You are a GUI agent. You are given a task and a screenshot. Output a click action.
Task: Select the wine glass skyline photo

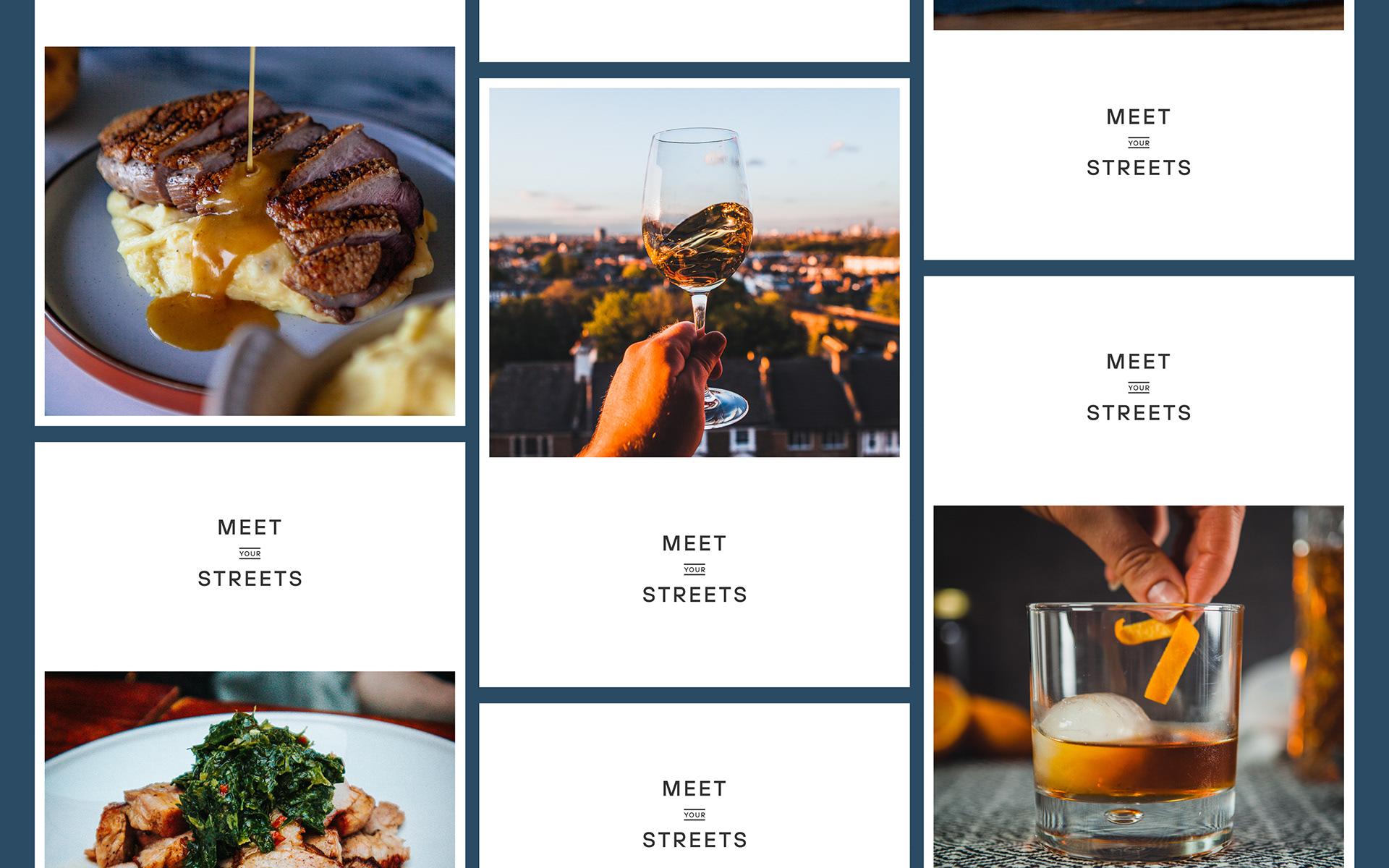click(694, 273)
